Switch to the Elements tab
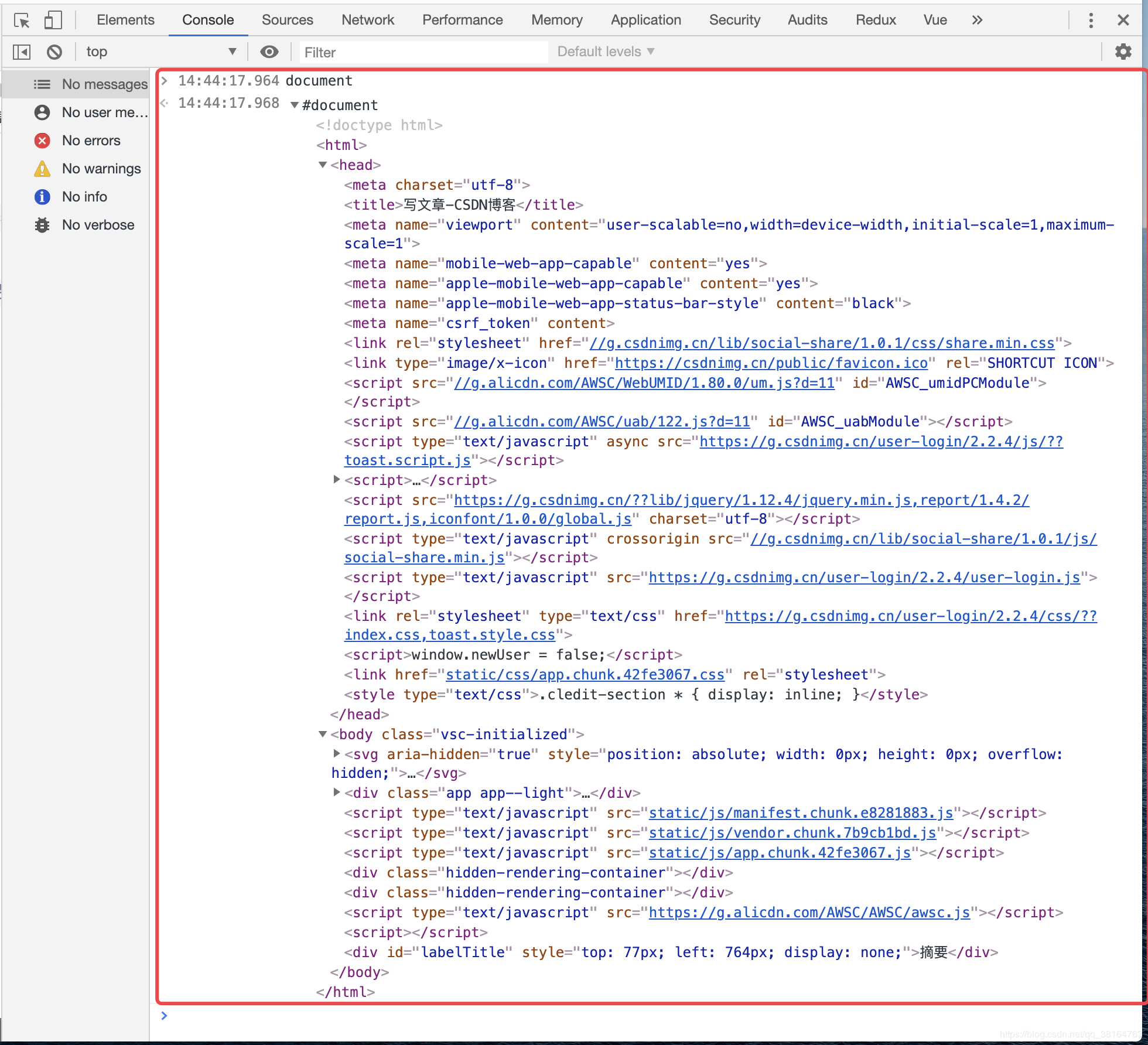This screenshot has height=1045, width=1148. (x=125, y=21)
